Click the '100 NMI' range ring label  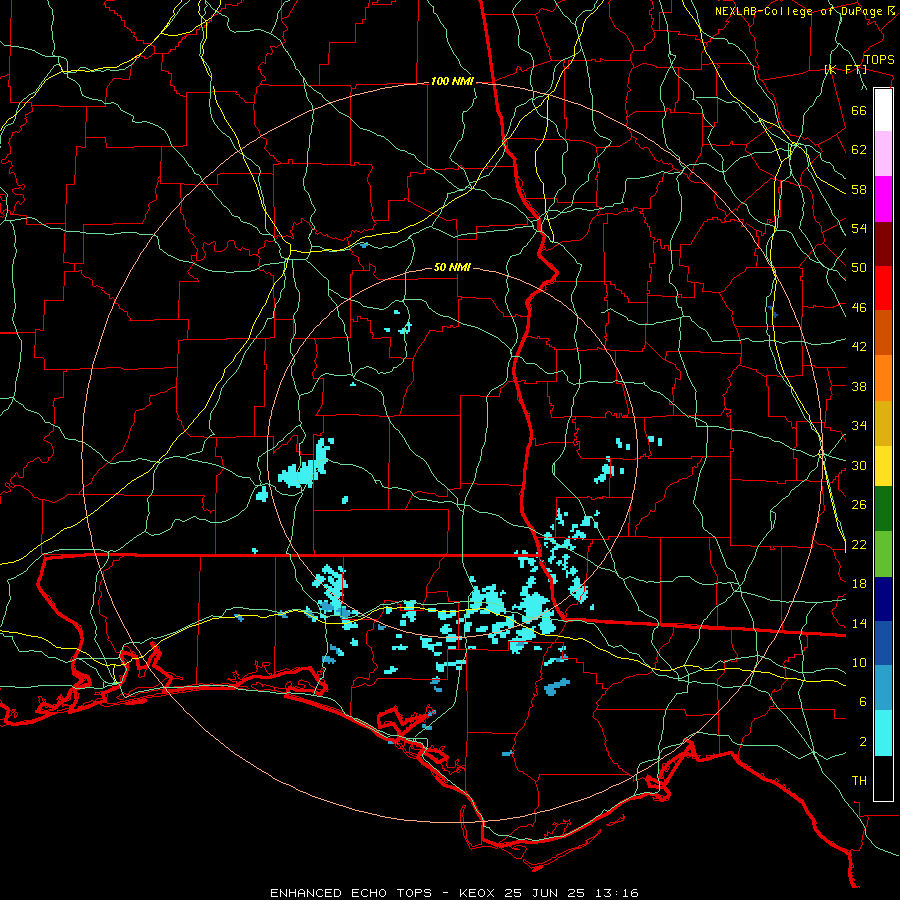(x=452, y=82)
